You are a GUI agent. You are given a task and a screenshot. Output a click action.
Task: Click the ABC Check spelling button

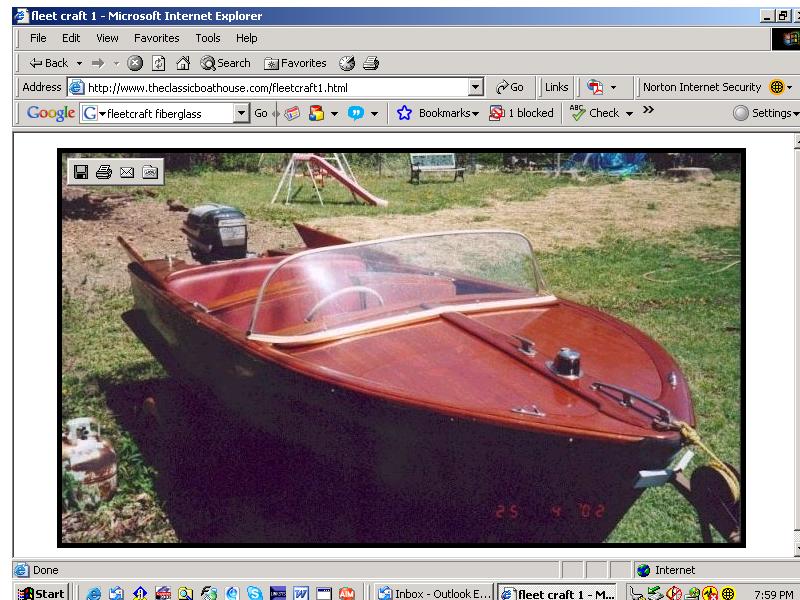tap(594, 113)
